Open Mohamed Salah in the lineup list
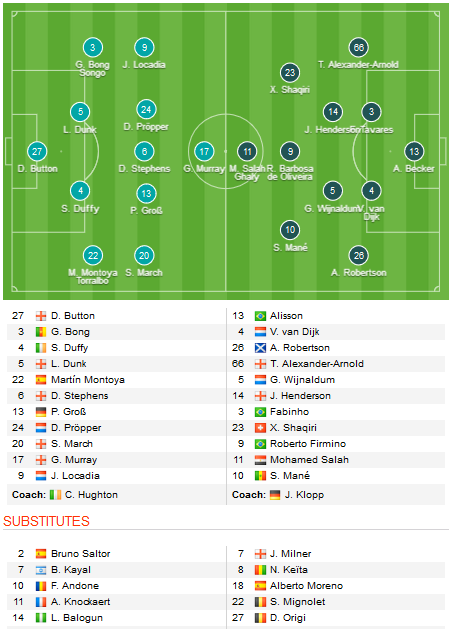This screenshot has width=449, height=629. (309, 460)
